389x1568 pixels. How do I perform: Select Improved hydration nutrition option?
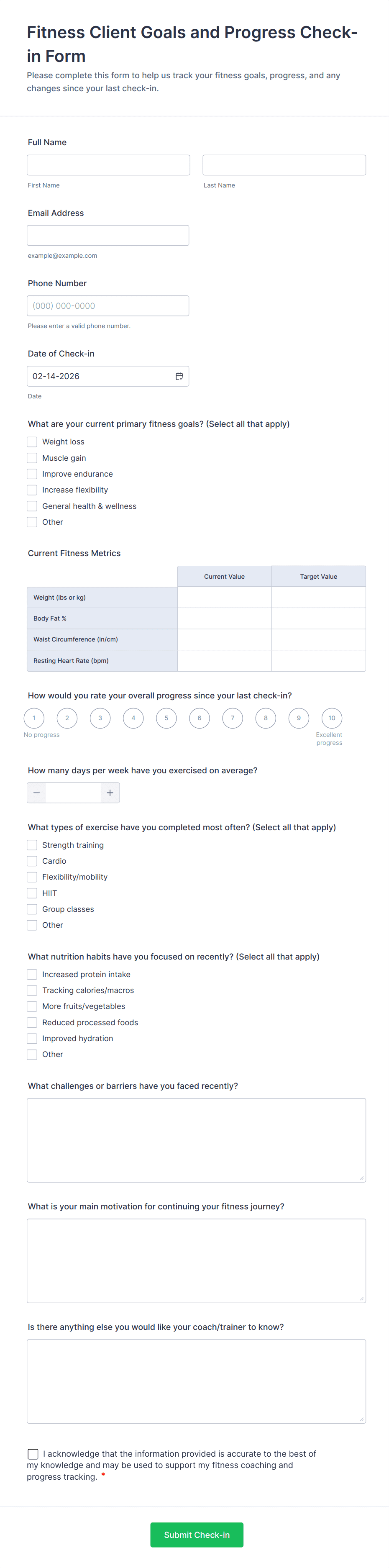32,1039
